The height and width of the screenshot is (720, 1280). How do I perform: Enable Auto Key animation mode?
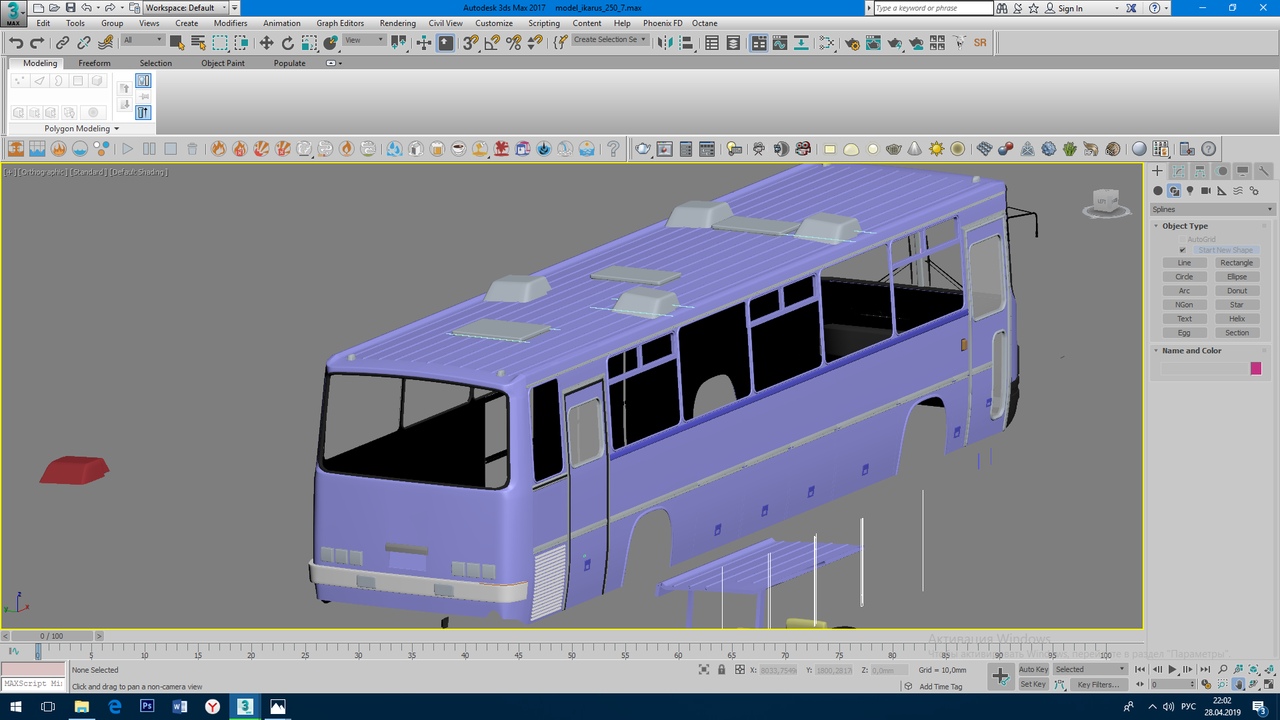pos(1033,669)
